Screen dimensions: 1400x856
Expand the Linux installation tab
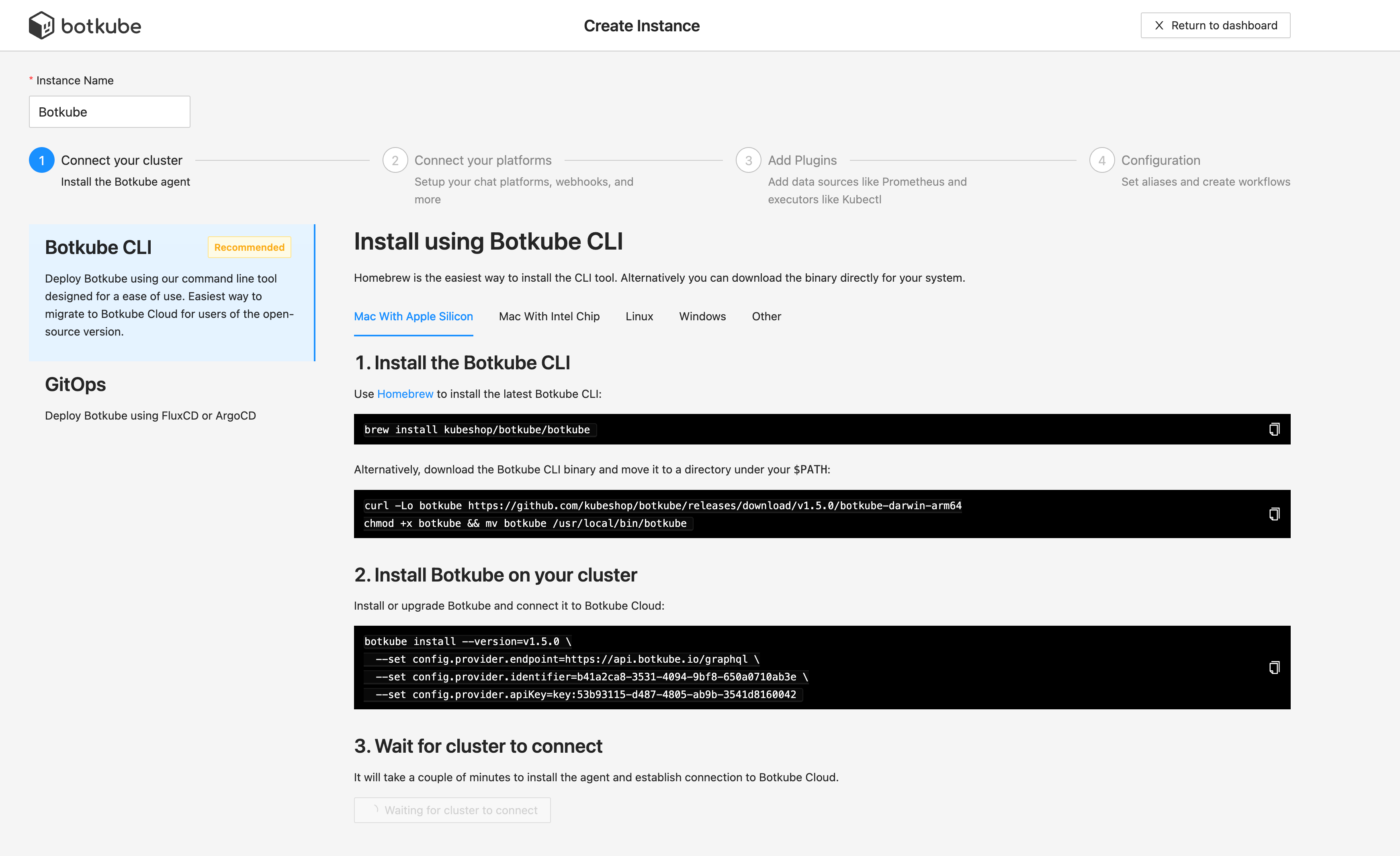click(x=639, y=316)
